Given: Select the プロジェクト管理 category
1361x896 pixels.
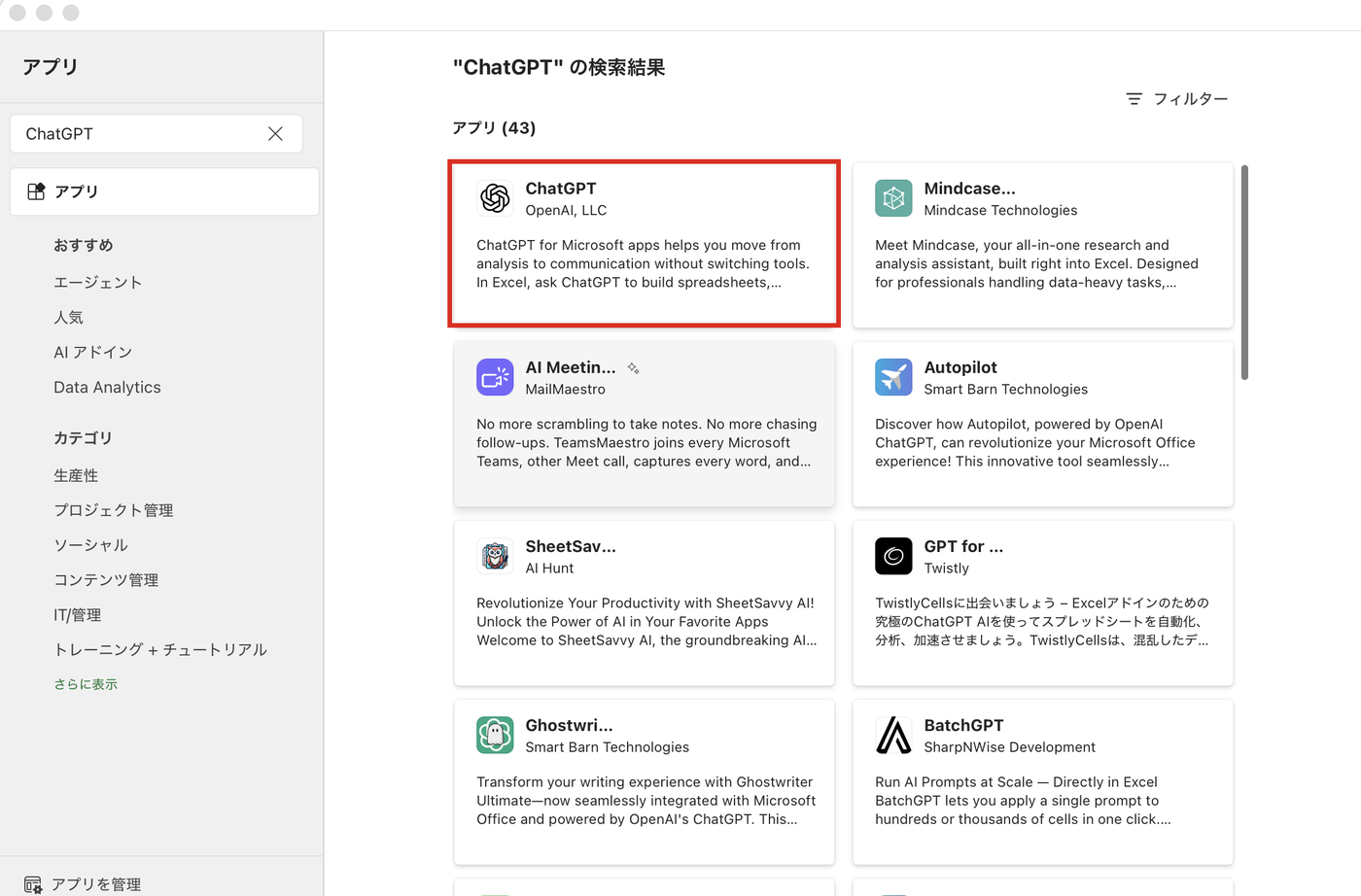Looking at the screenshot, I should (114, 510).
